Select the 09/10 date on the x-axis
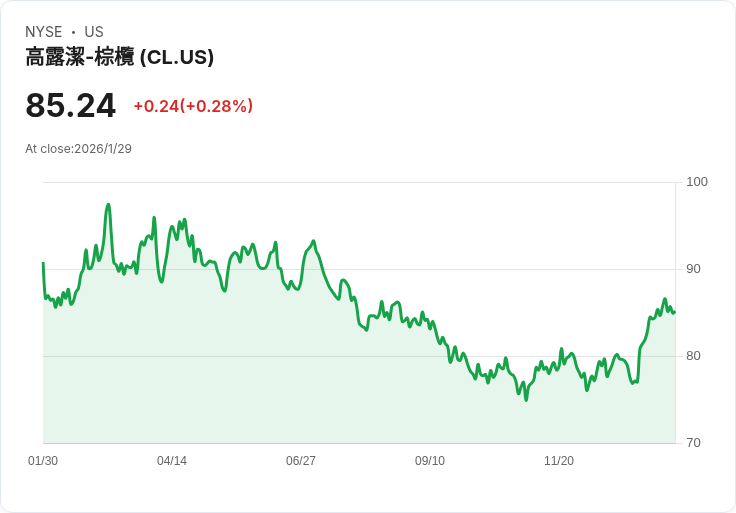The width and height of the screenshot is (736, 513). (430, 461)
